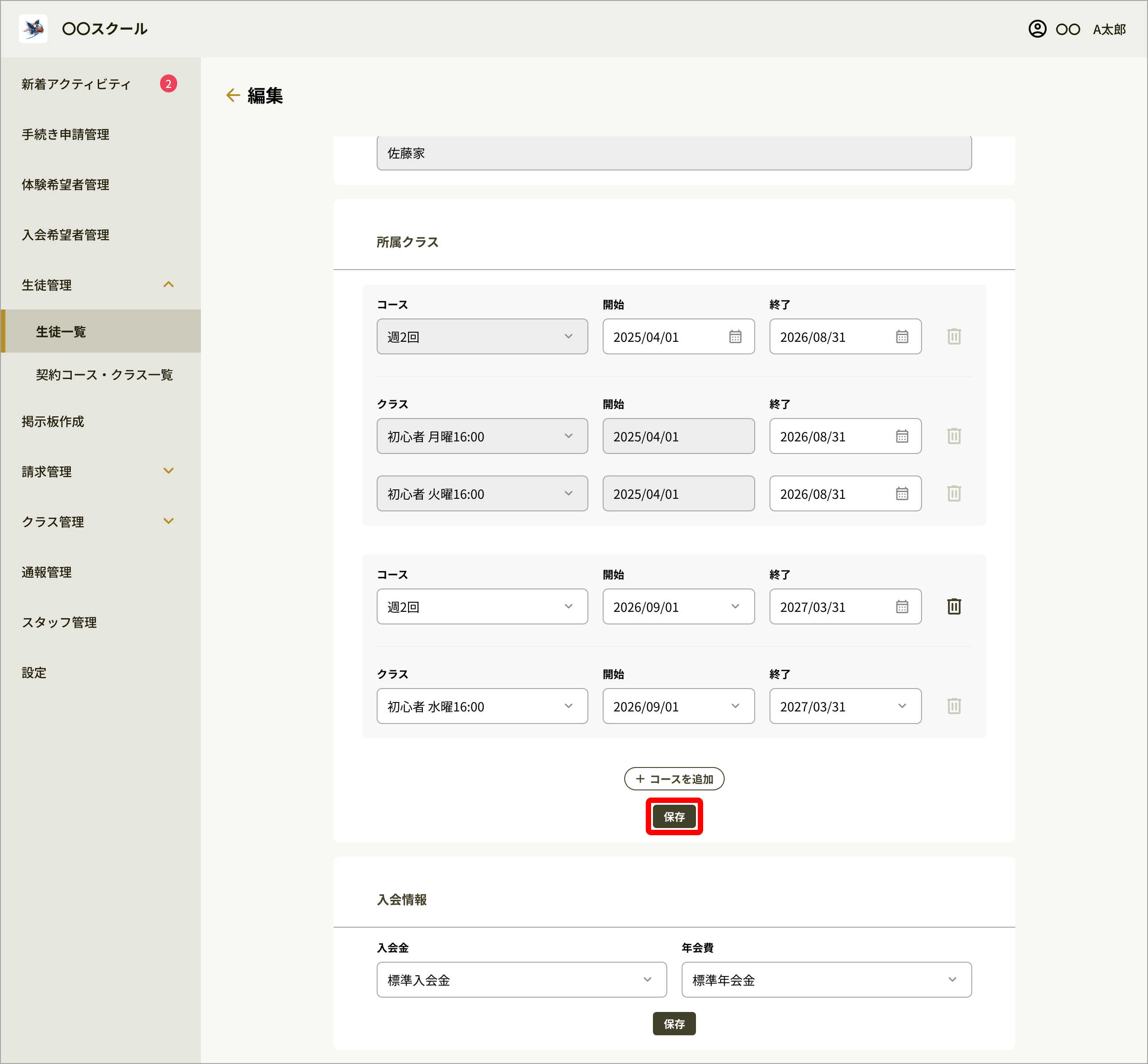Open the second 週2回 course dropdown
1148x1064 pixels.
(x=482, y=606)
